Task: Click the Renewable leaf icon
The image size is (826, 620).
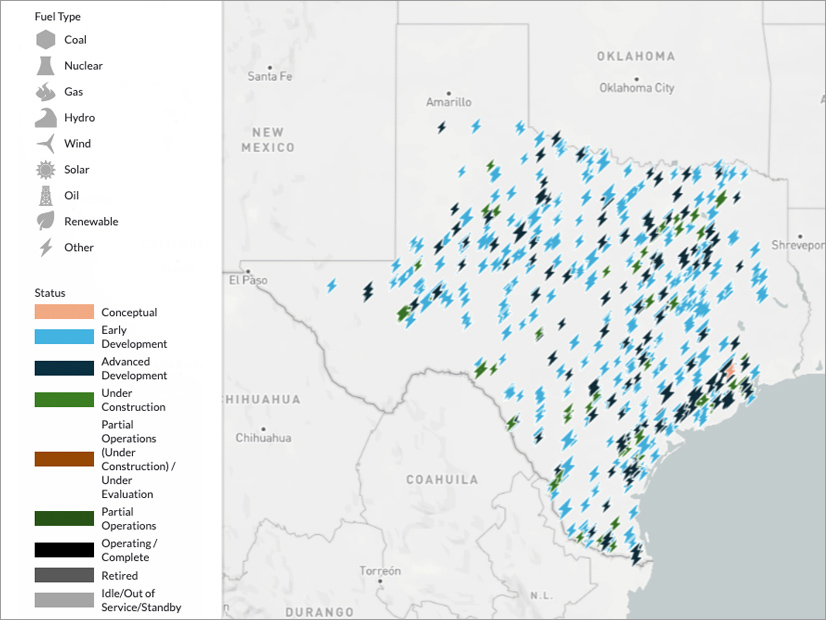Action: 46,221
